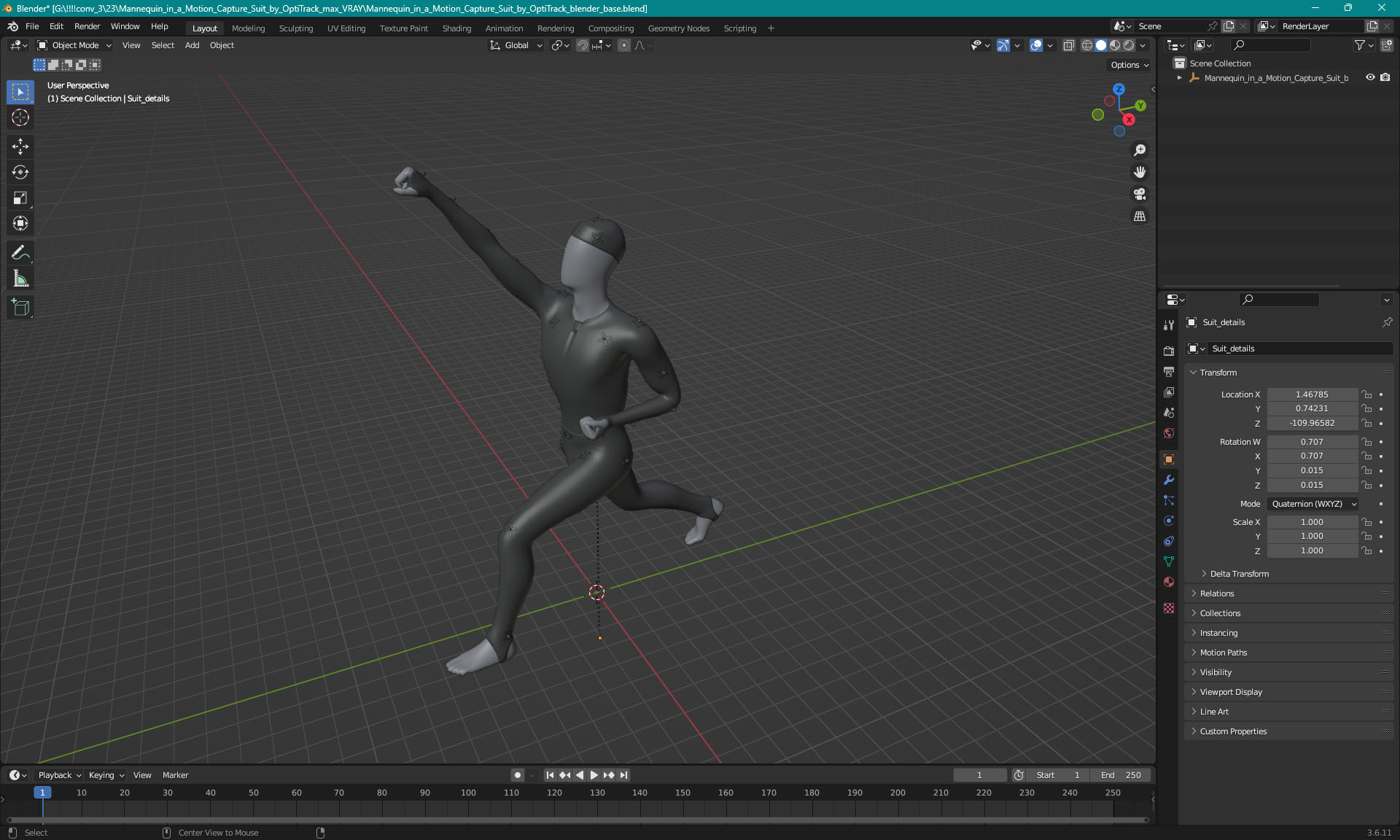Click the End frame field
1400x840 pixels.
click(1121, 775)
